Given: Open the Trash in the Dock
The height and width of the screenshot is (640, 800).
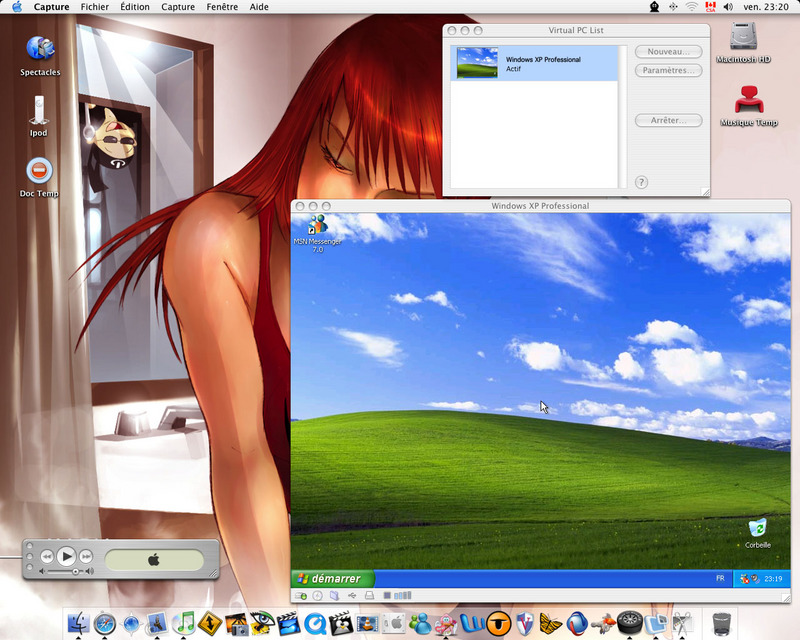Looking at the screenshot, I should pos(721,623).
